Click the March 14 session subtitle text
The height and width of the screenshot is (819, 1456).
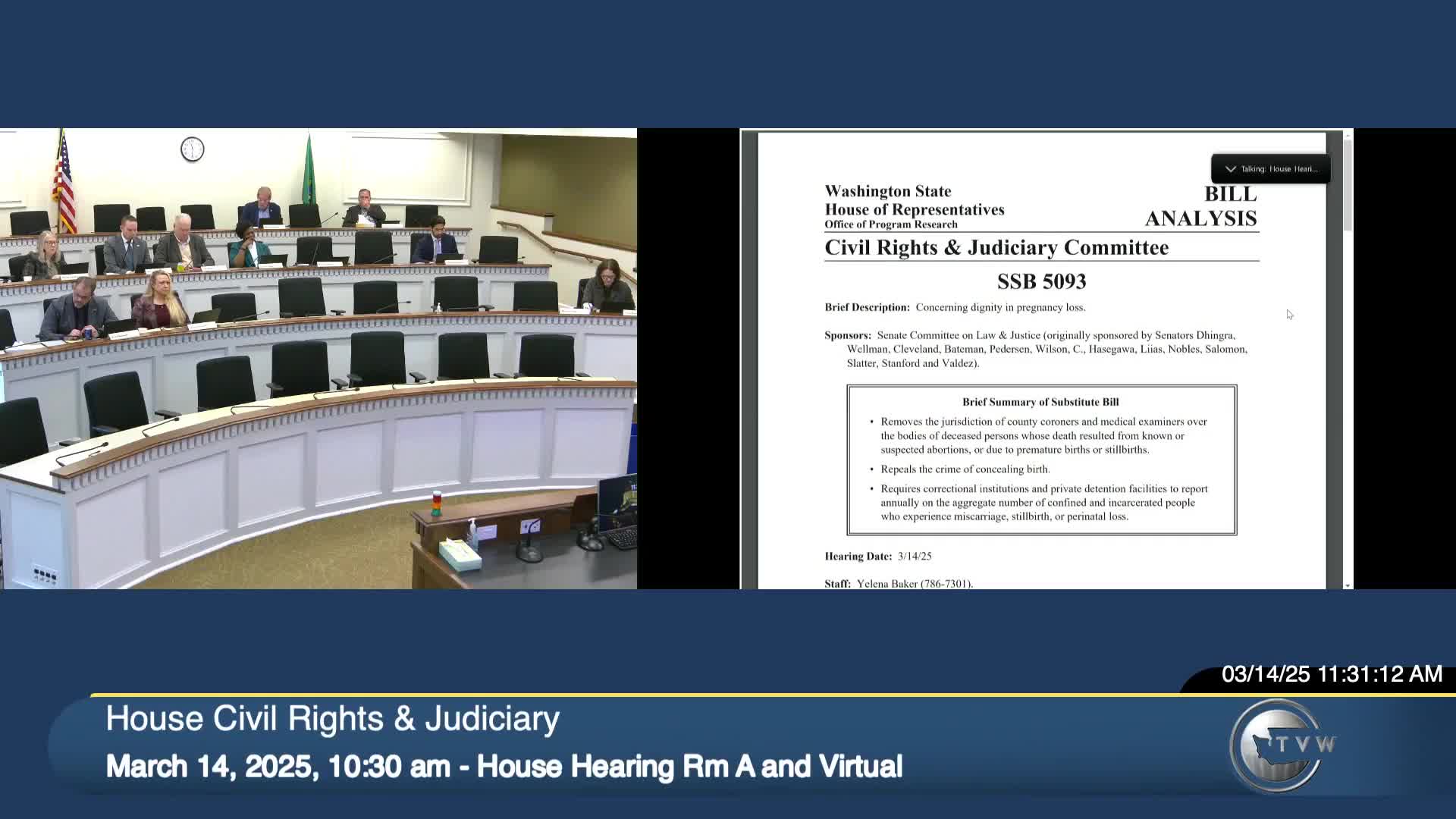pos(505,766)
